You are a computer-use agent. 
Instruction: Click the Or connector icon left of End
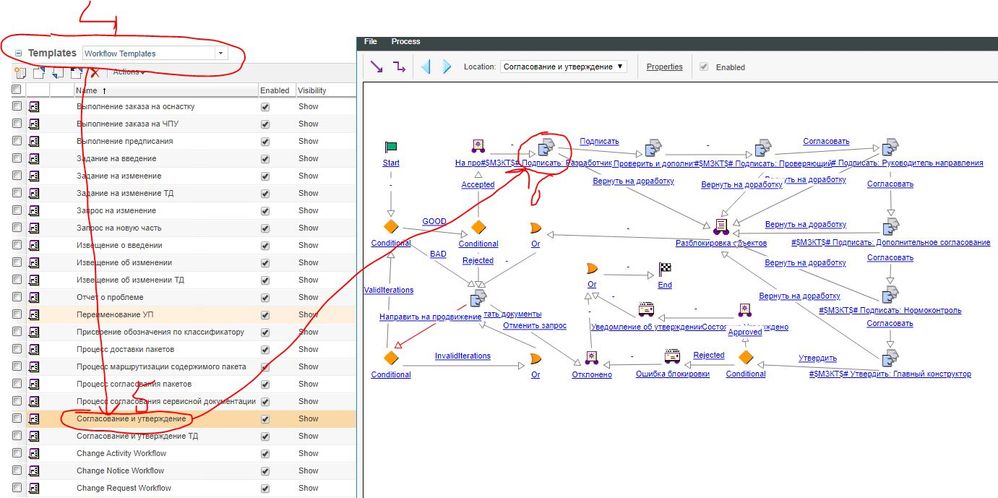(x=592, y=268)
